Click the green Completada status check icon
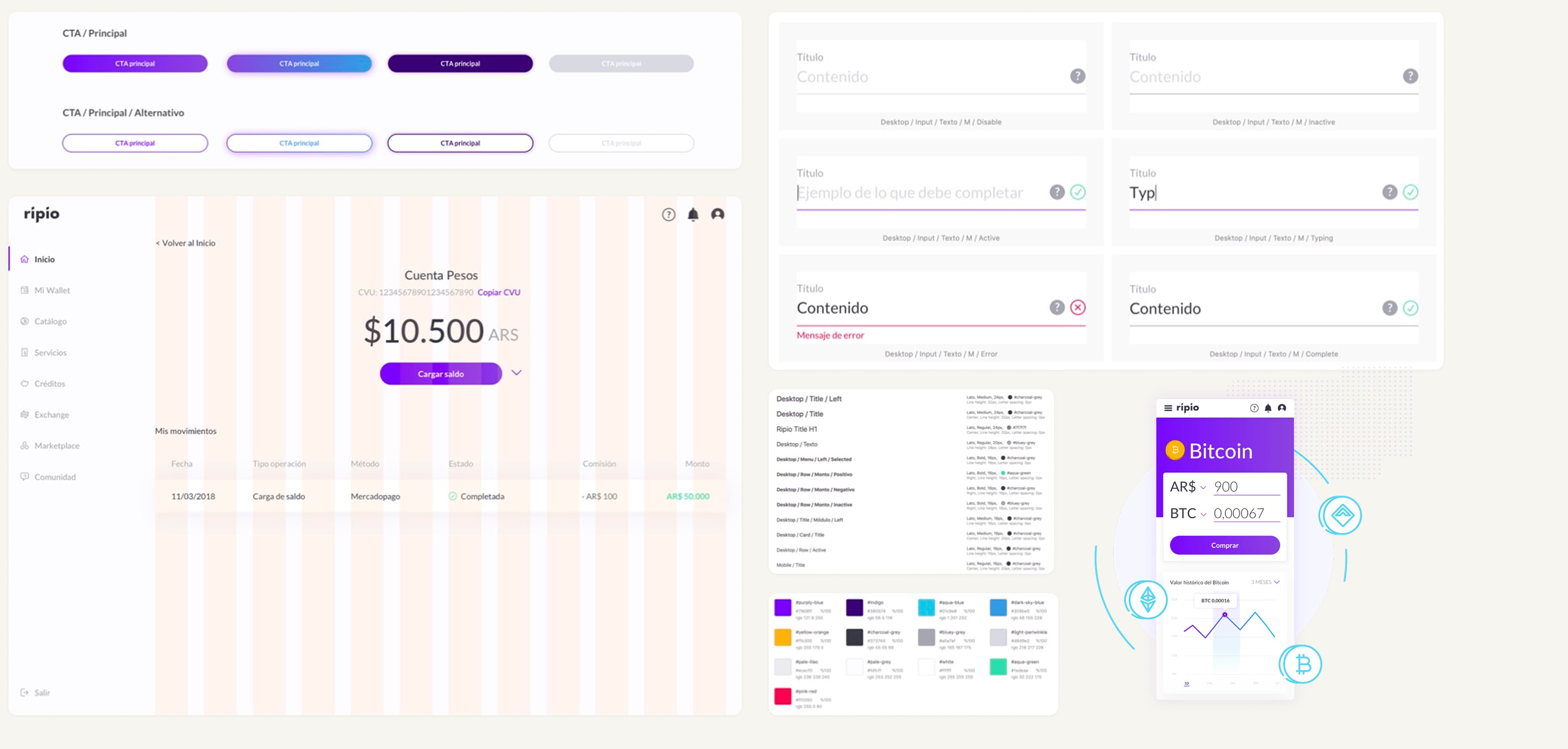This screenshot has height=749, width=1568. [x=452, y=496]
